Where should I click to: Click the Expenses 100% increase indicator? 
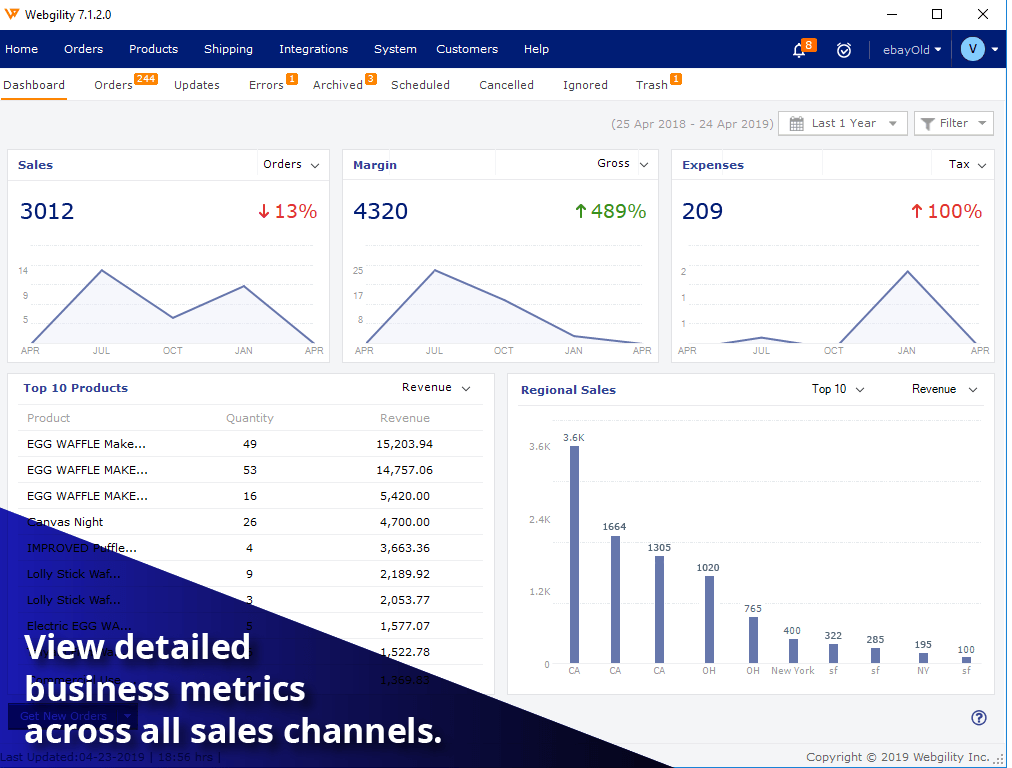coord(946,212)
